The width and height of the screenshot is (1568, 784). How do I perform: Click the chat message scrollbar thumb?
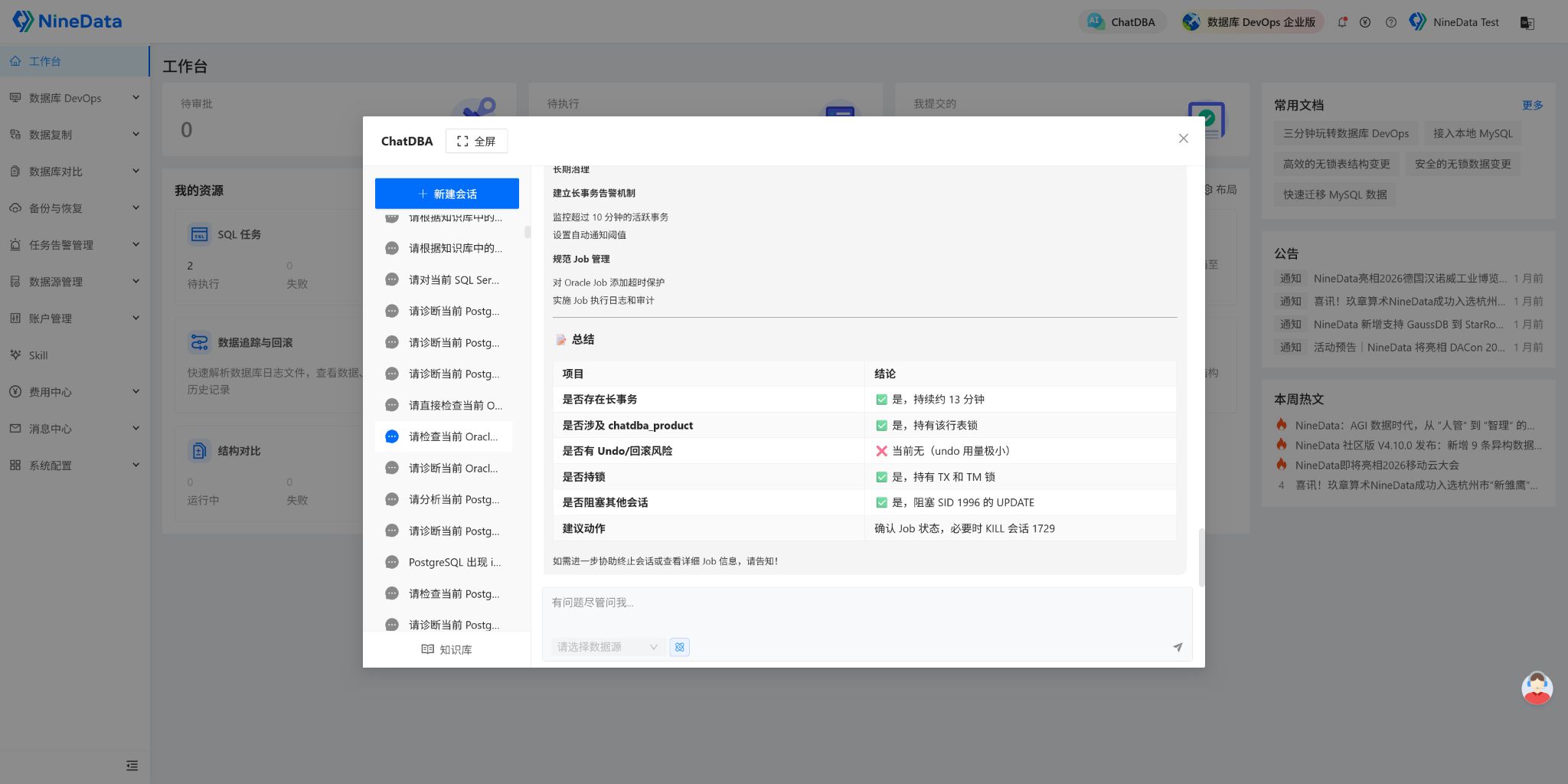point(1201,557)
